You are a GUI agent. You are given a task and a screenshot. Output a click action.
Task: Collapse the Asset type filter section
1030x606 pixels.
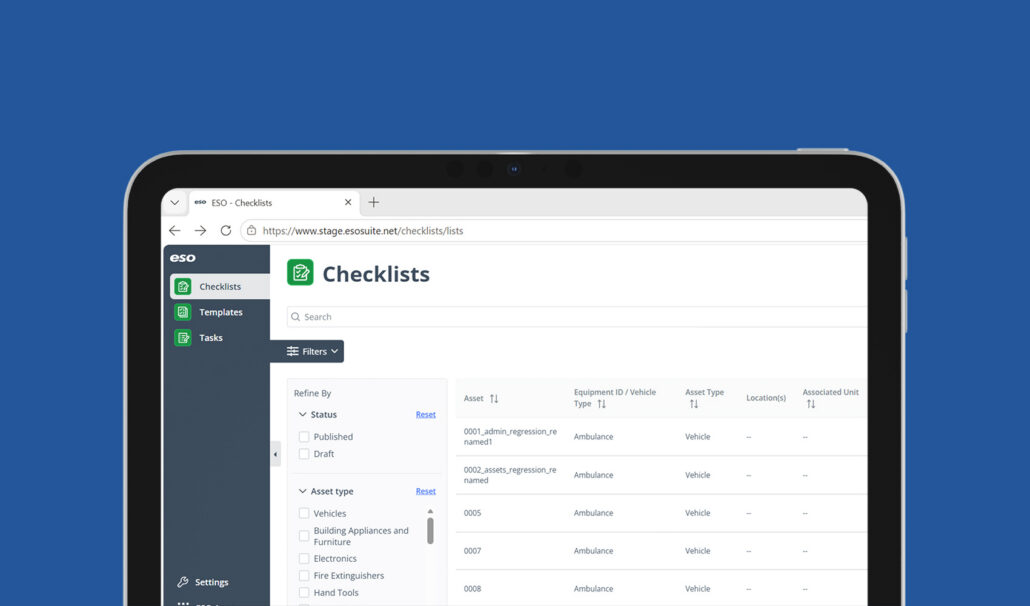tap(302, 491)
